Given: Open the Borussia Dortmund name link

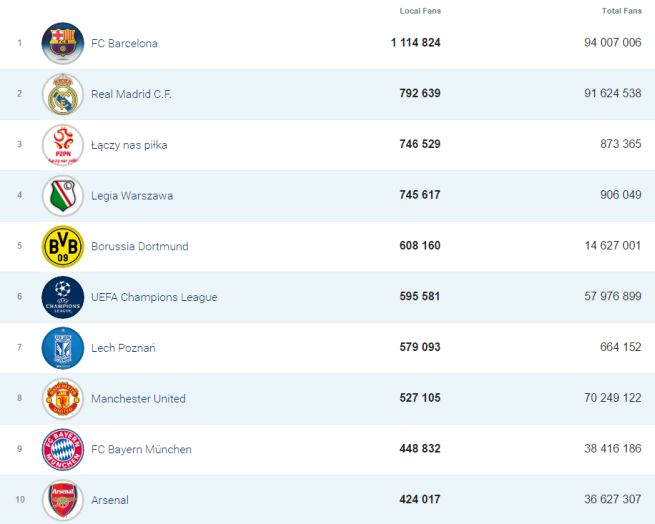Looking at the screenshot, I should [139, 247].
